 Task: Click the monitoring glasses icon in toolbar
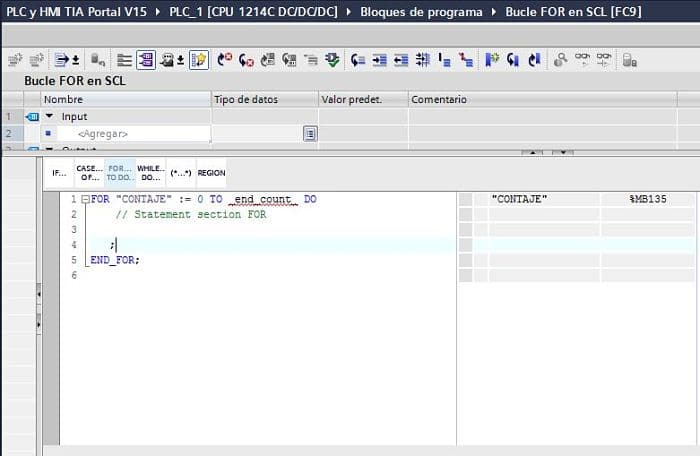tap(582, 60)
